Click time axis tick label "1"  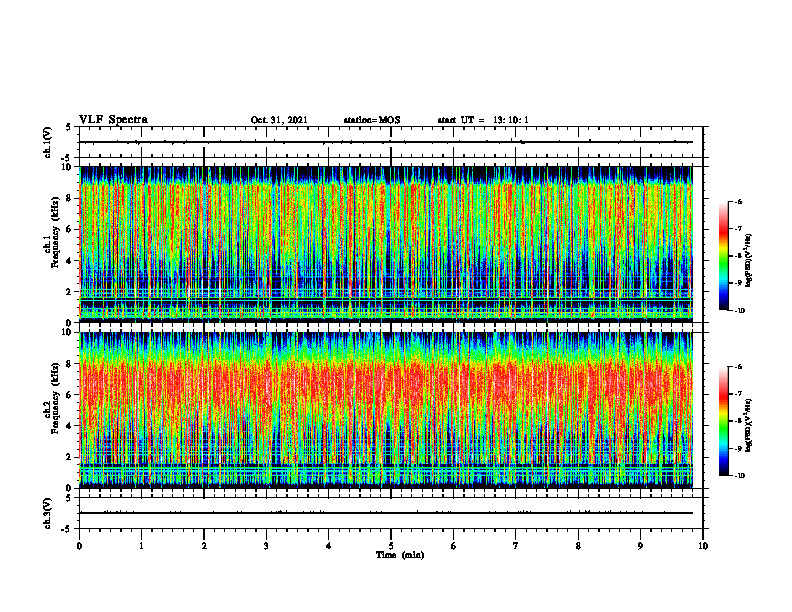click(x=141, y=546)
